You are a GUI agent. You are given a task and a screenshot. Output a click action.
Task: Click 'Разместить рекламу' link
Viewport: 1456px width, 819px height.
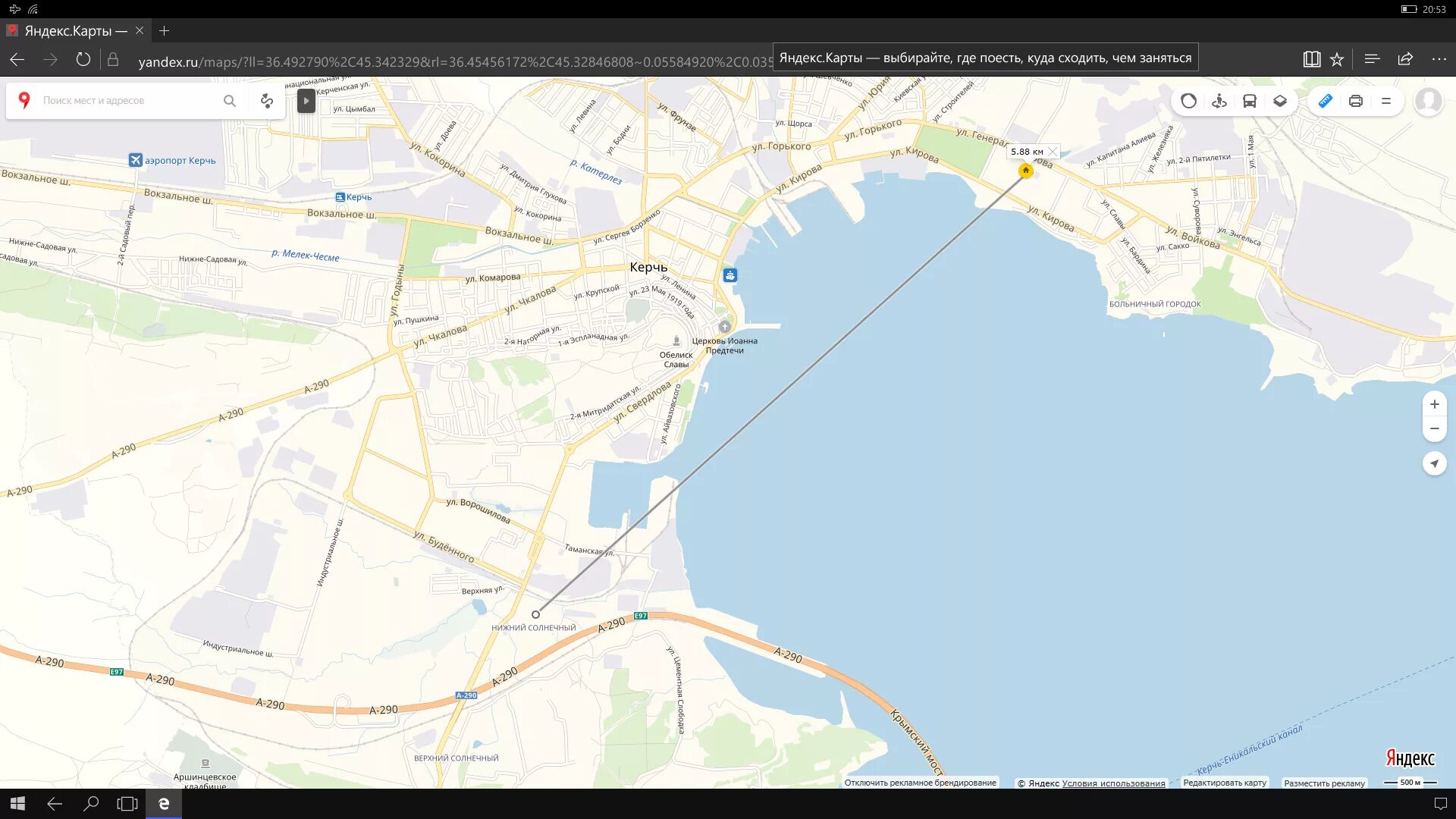(x=1324, y=783)
